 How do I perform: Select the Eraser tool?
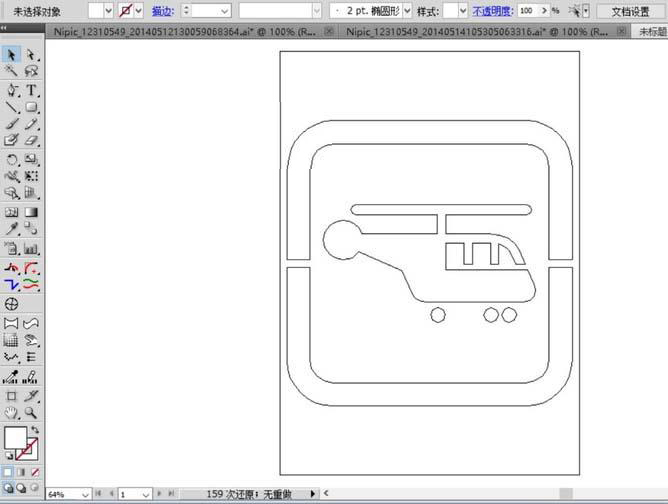pyautogui.click(x=31, y=140)
